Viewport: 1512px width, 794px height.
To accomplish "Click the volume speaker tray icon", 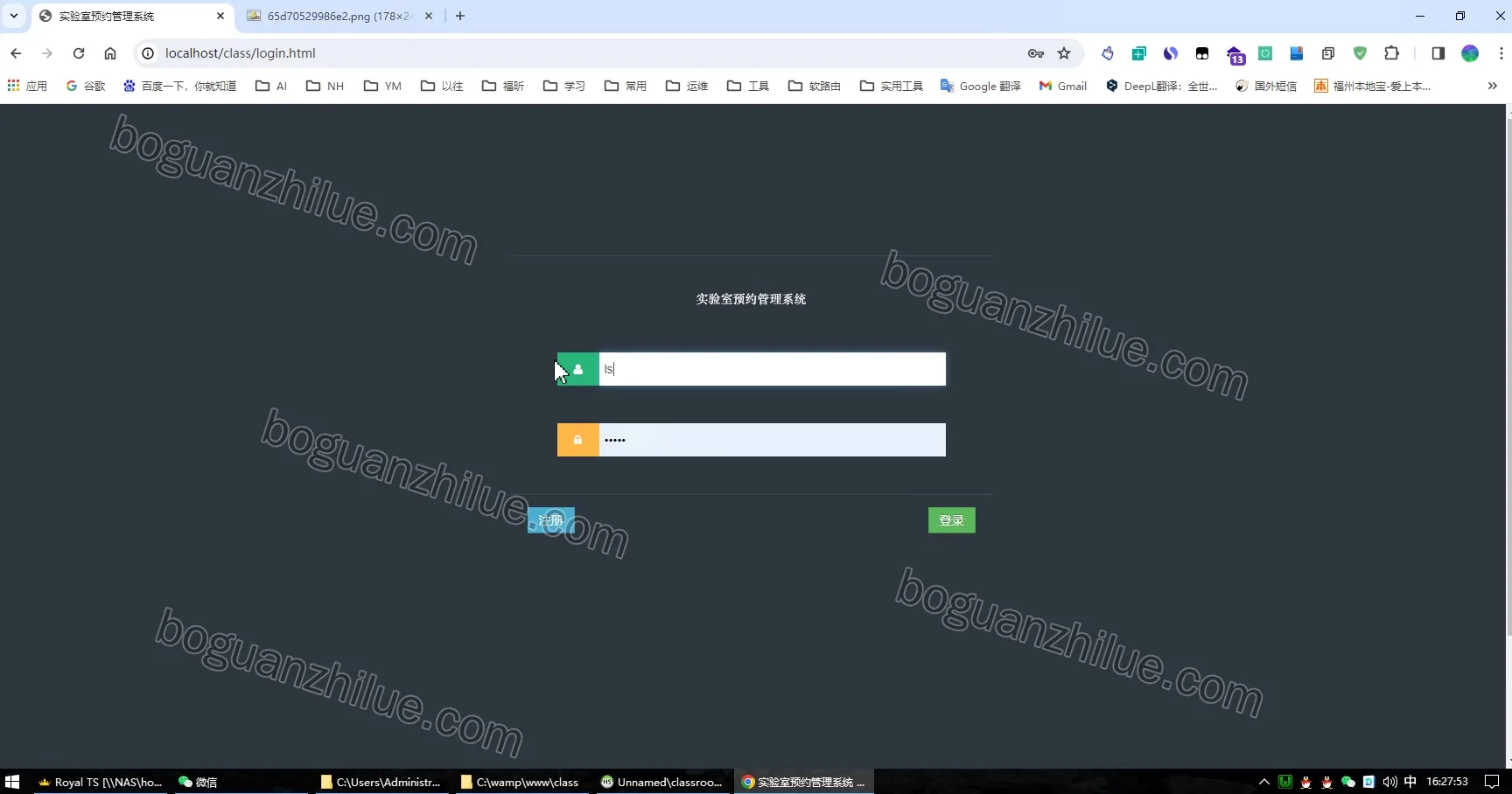I will (x=1389, y=782).
